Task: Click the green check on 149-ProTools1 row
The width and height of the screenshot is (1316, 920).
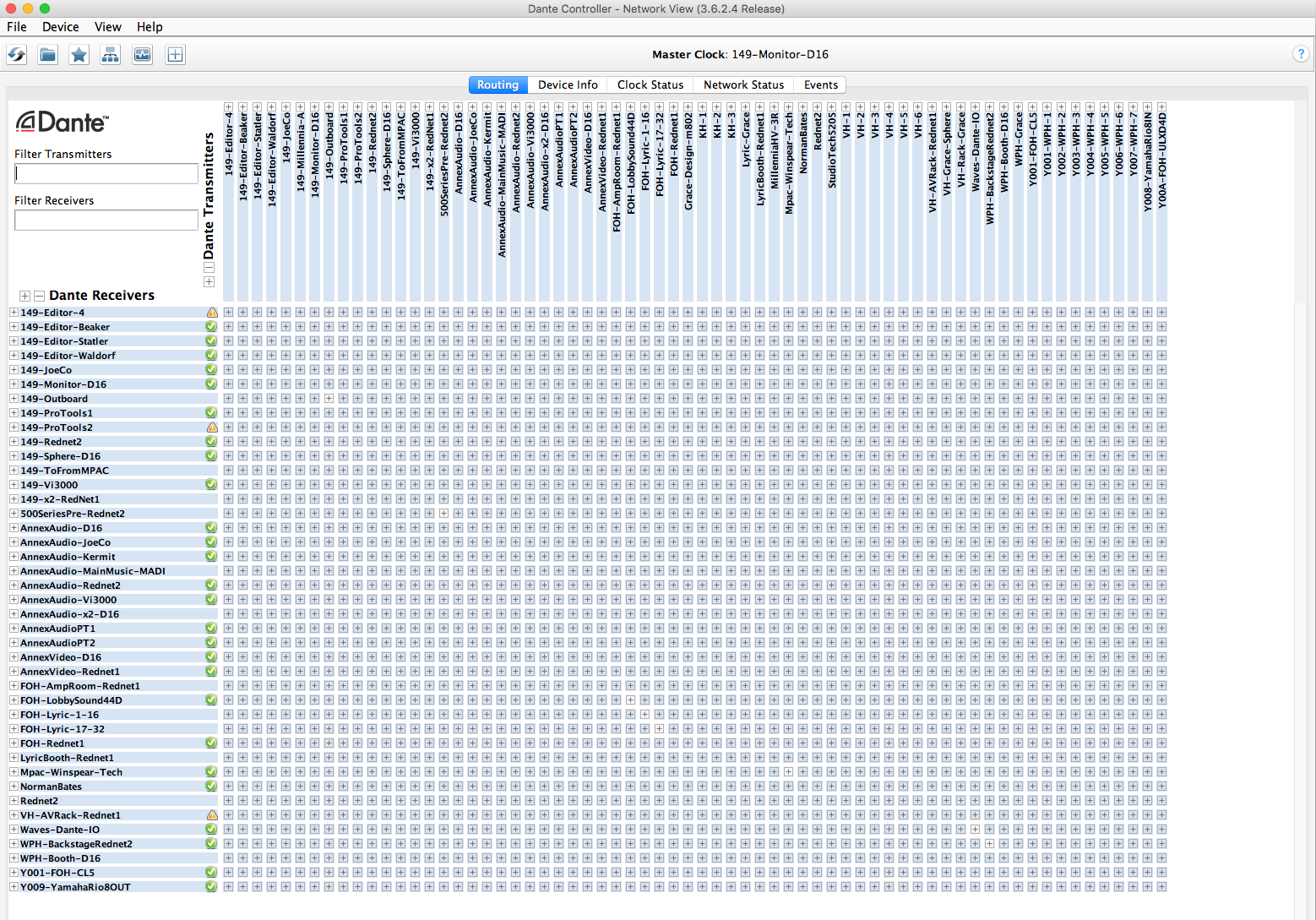Action: pos(211,413)
